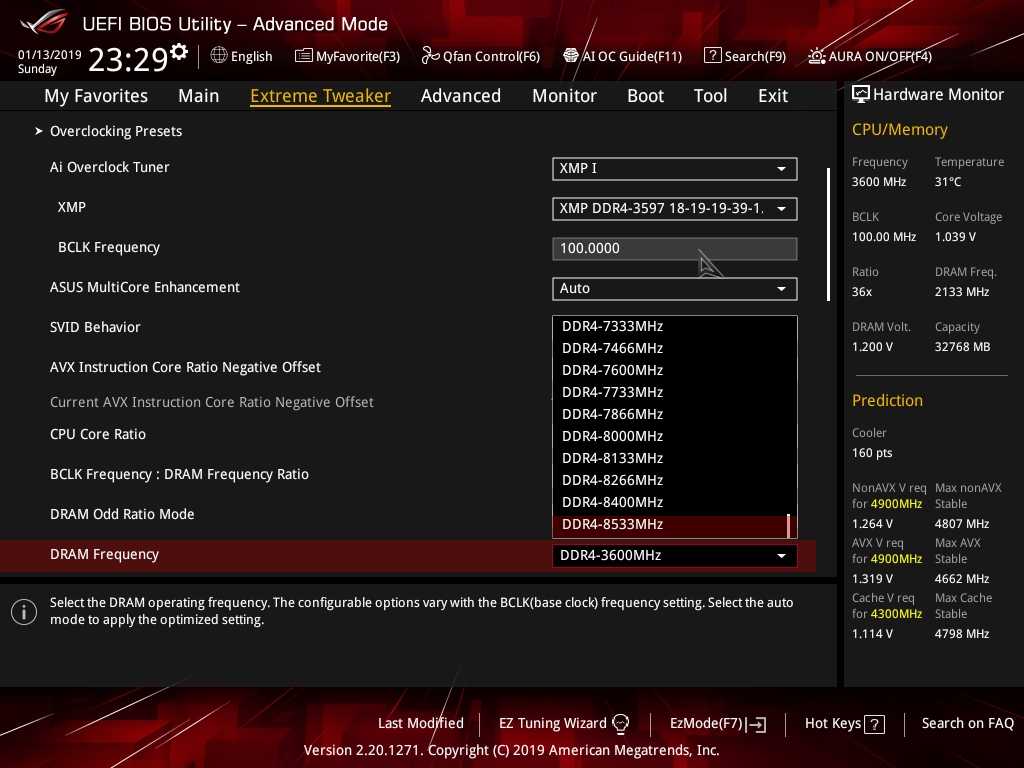This screenshot has width=1024, height=768.
Task: Toggle AURA ON/OFF(F4) lighting icon
Action: [x=817, y=56]
